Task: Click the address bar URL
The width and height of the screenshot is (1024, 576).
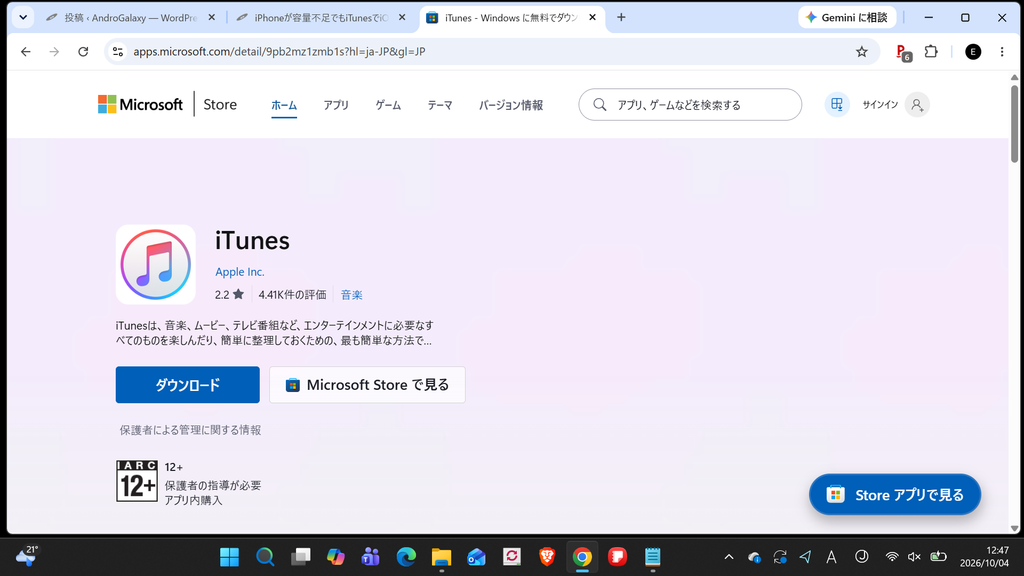Action: [279, 52]
